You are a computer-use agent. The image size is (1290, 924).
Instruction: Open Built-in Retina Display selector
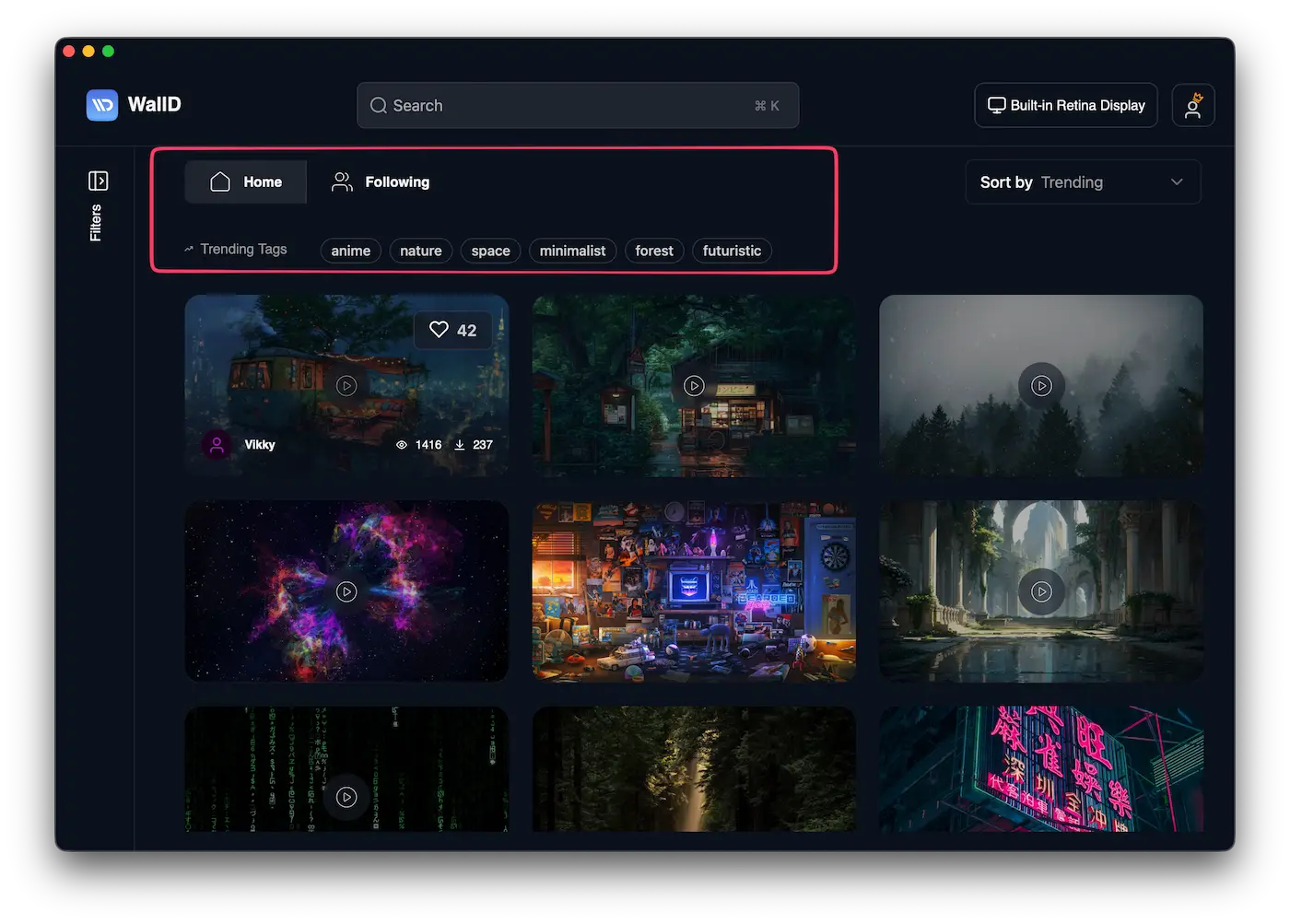(1066, 105)
